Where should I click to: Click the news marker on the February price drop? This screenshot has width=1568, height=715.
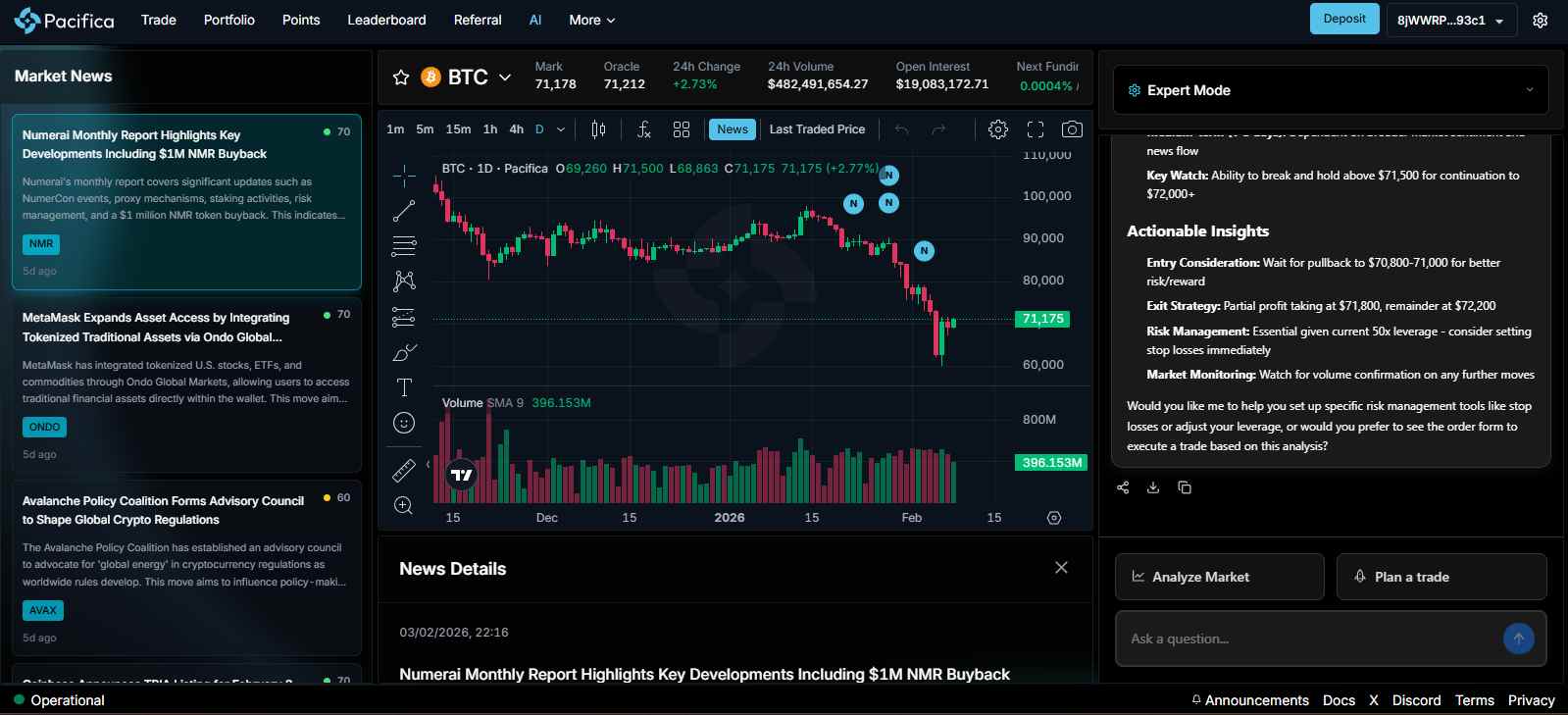tap(924, 251)
